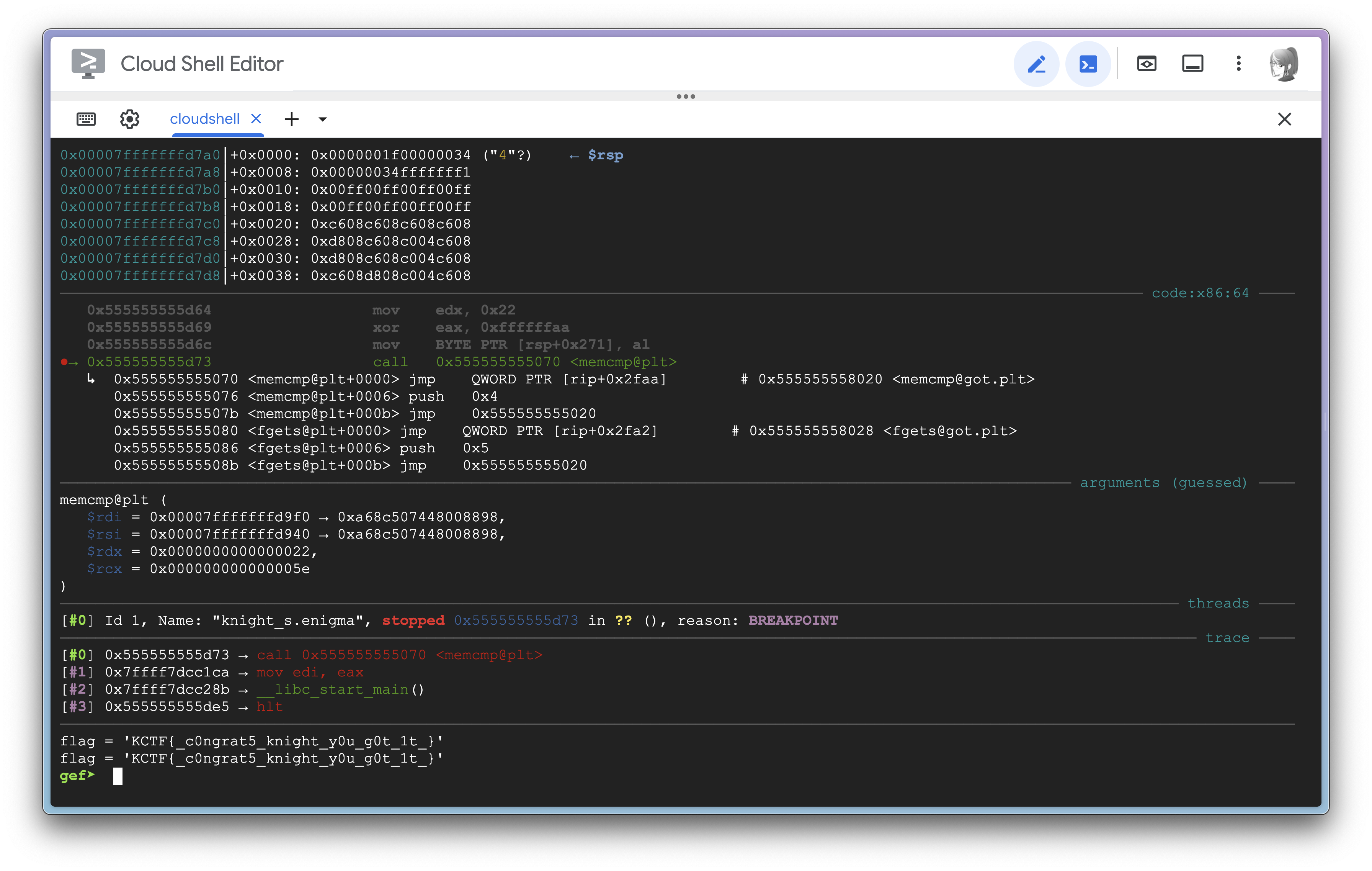
Task: Click the Cloud Shell logo icon
Action: (x=88, y=63)
